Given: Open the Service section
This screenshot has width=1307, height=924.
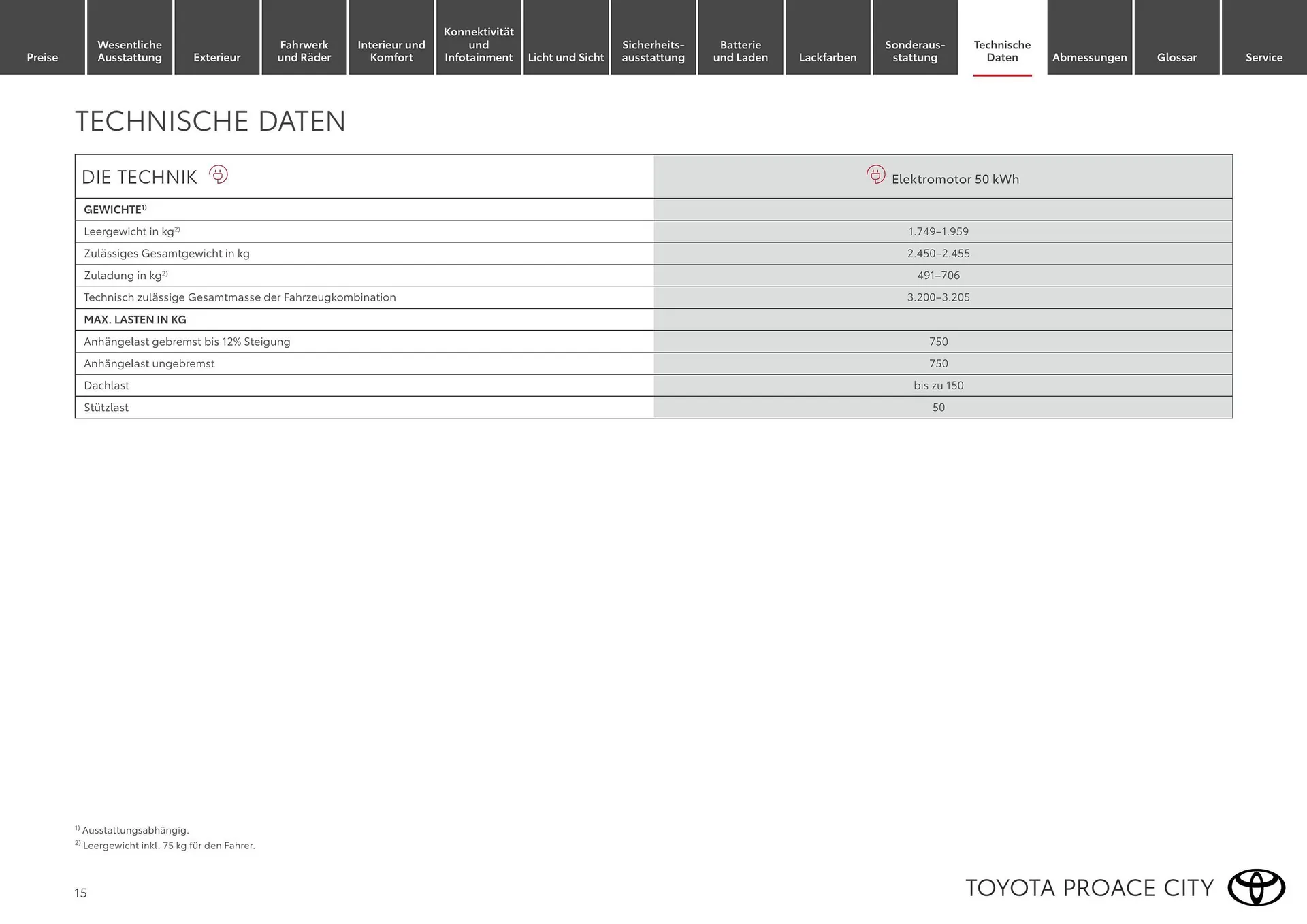Looking at the screenshot, I should click(x=1264, y=57).
